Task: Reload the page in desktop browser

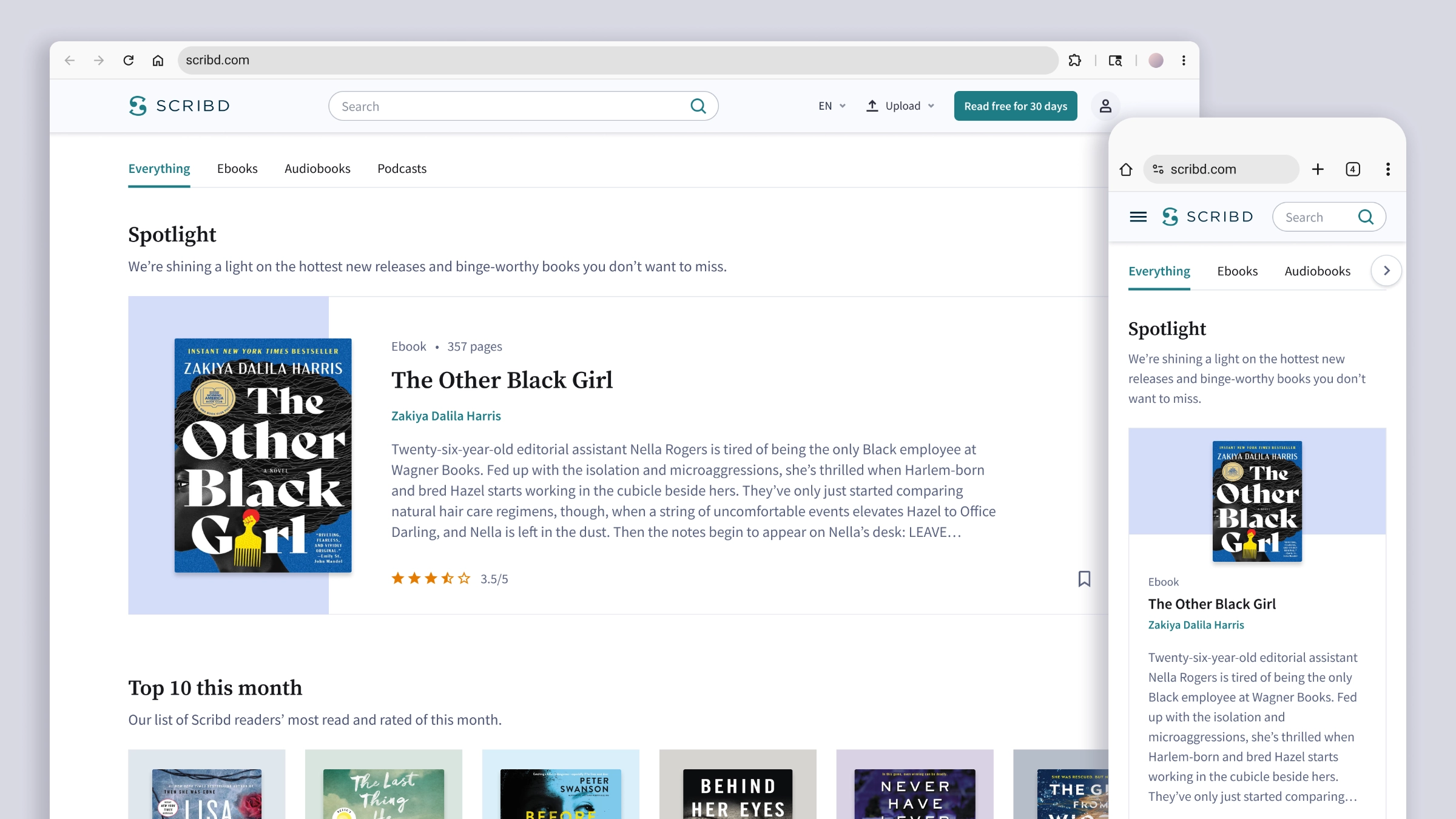Action: [129, 60]
